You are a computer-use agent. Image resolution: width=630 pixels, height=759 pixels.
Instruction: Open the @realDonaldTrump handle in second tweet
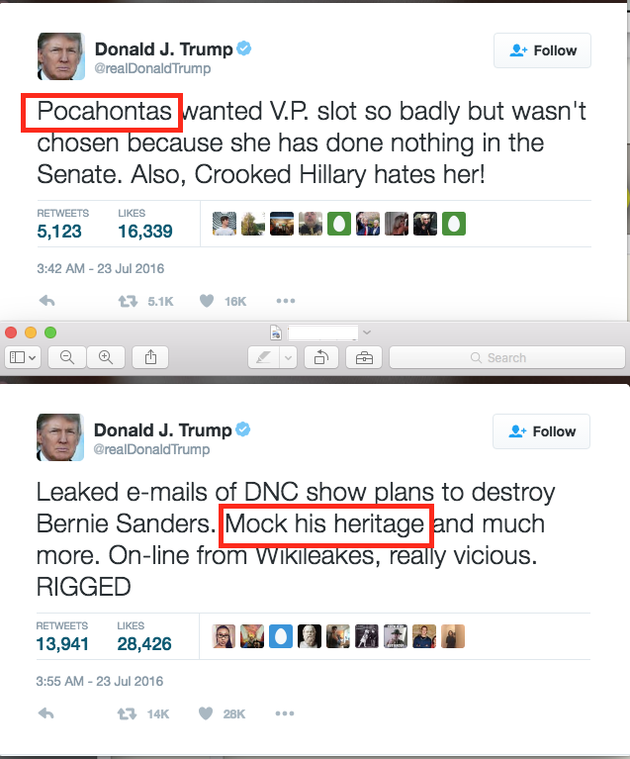[x=151, y=449]
